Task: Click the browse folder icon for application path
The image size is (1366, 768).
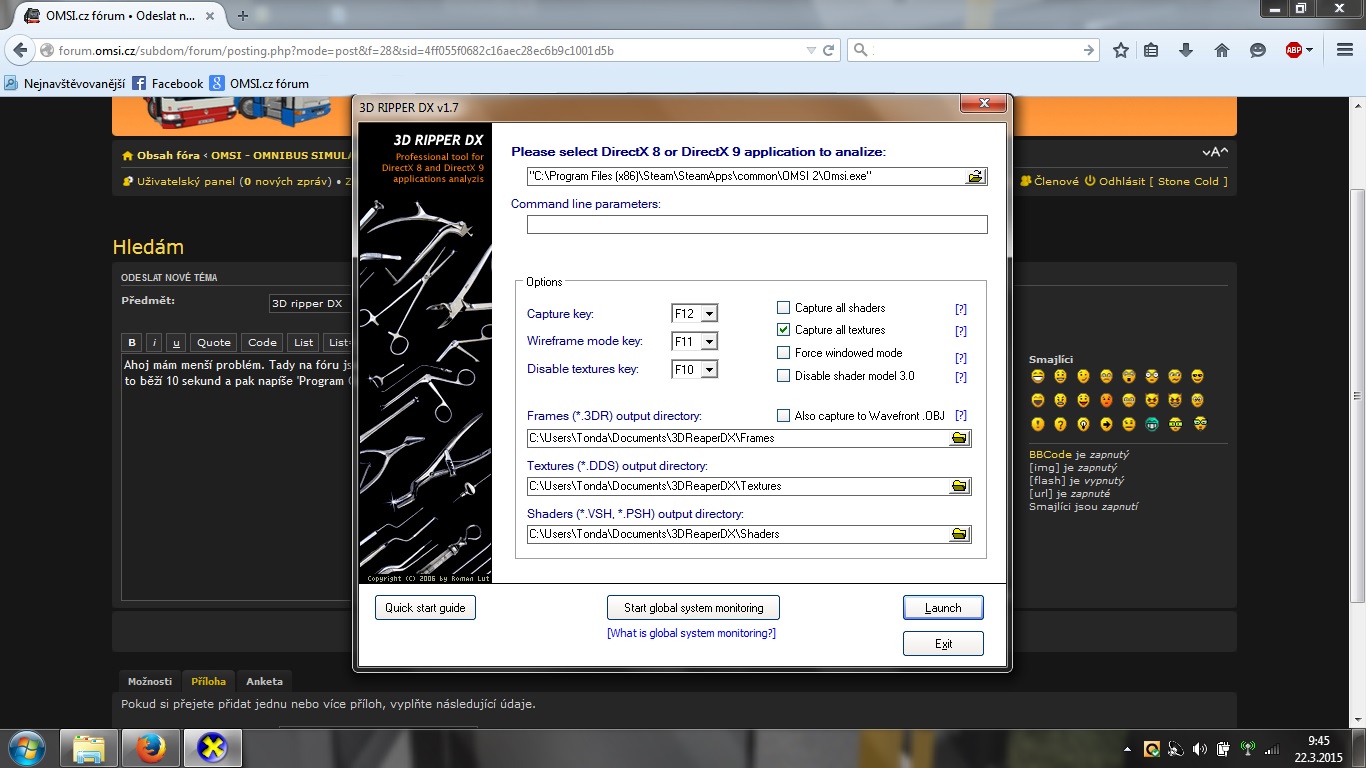Action: [x=975, y=177]
